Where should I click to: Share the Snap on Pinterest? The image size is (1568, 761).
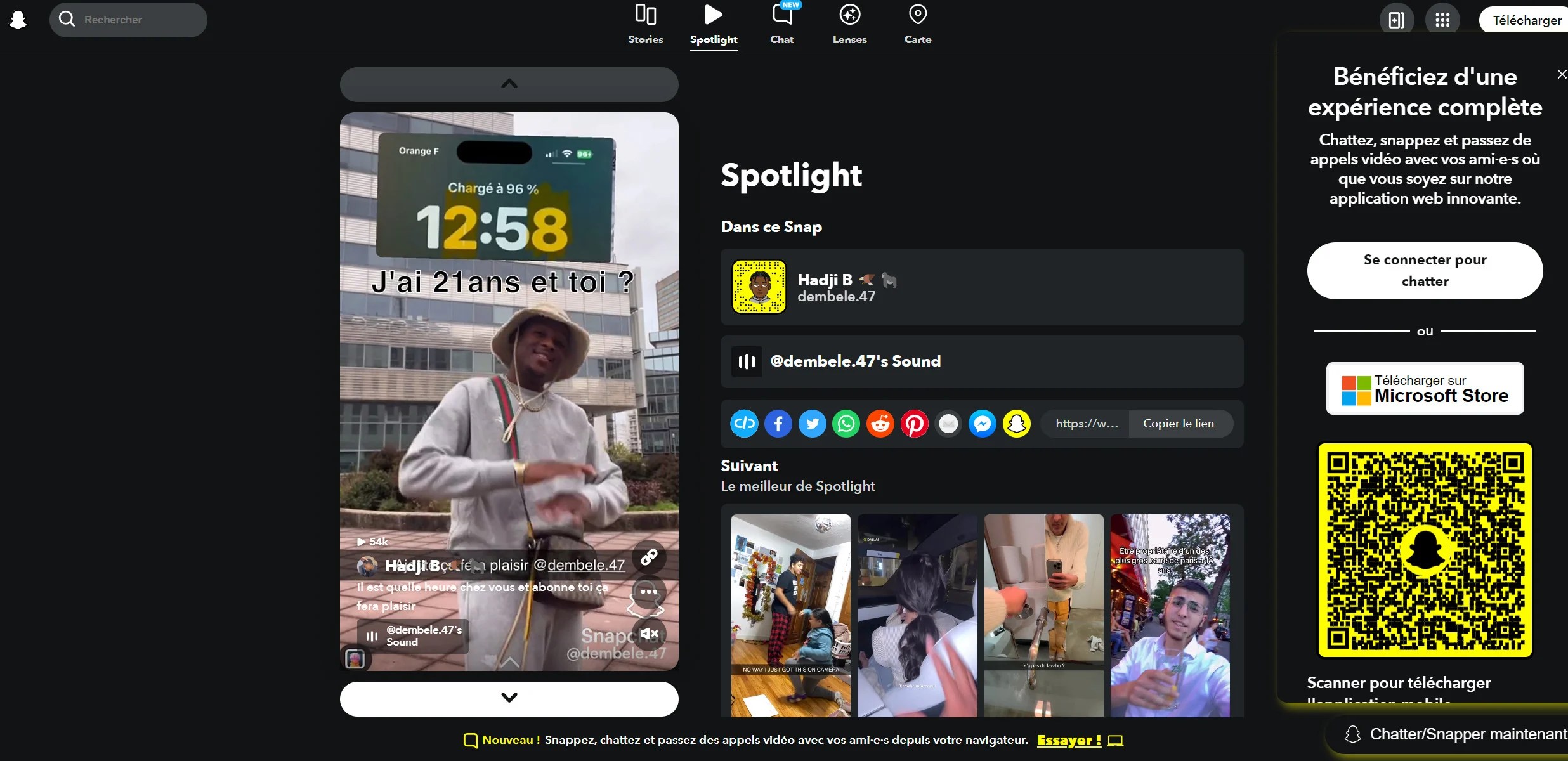point(914,423)
